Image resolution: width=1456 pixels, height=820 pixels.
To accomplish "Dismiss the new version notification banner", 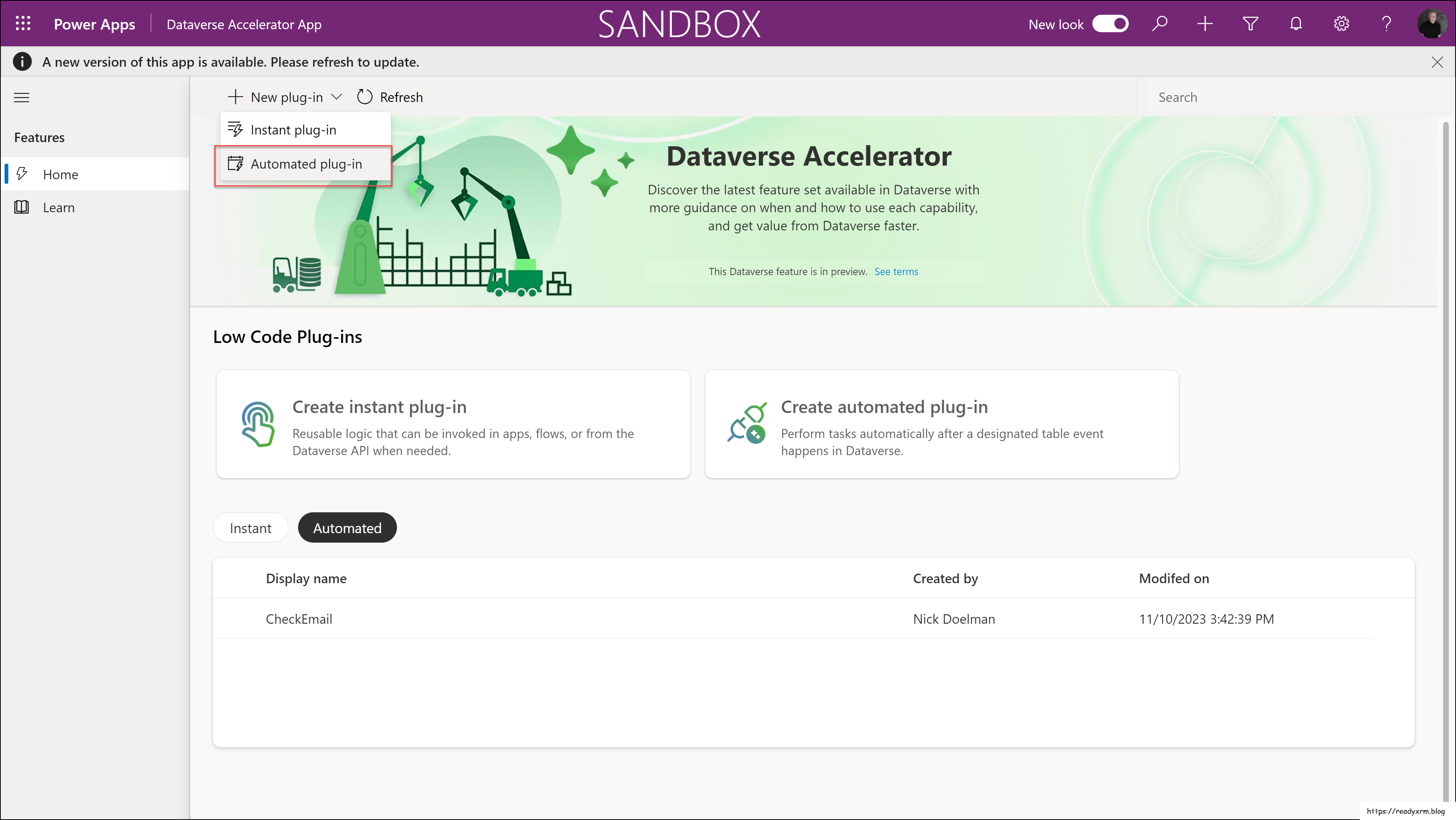I will (x=1437, y=62).
